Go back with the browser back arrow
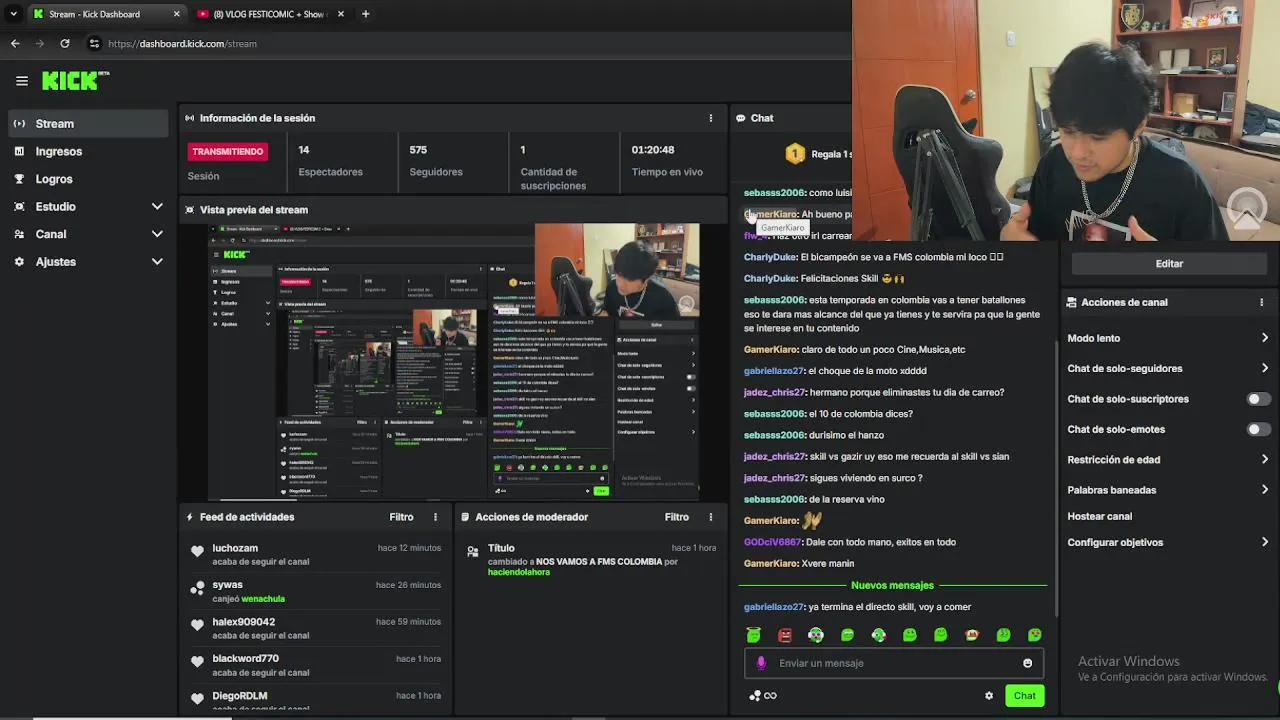Screen dimensions: 1280x720 coord(15,43)
